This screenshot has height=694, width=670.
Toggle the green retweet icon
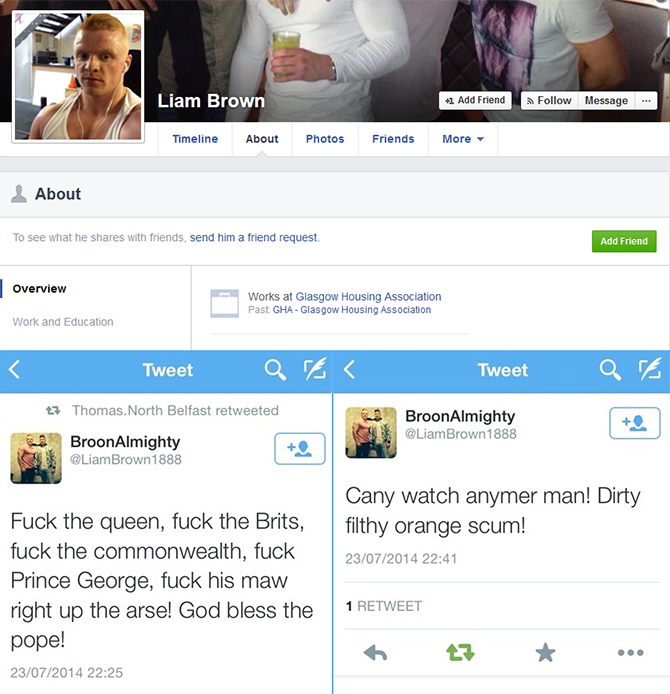coord(460,652)
